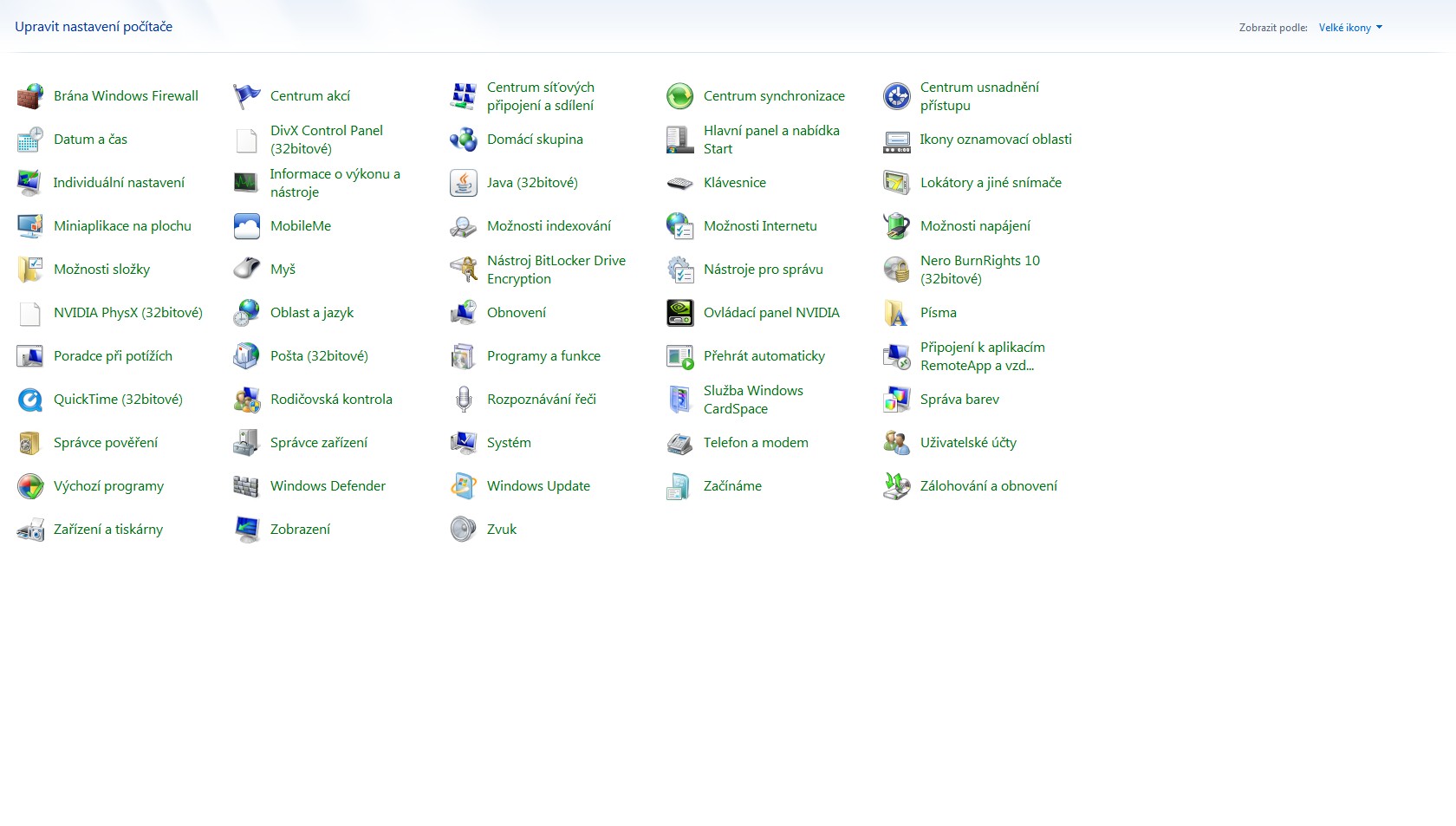Open the Uživatelské účty people icon
This screenshot has width=1456, height=826.
click(897, 443)
